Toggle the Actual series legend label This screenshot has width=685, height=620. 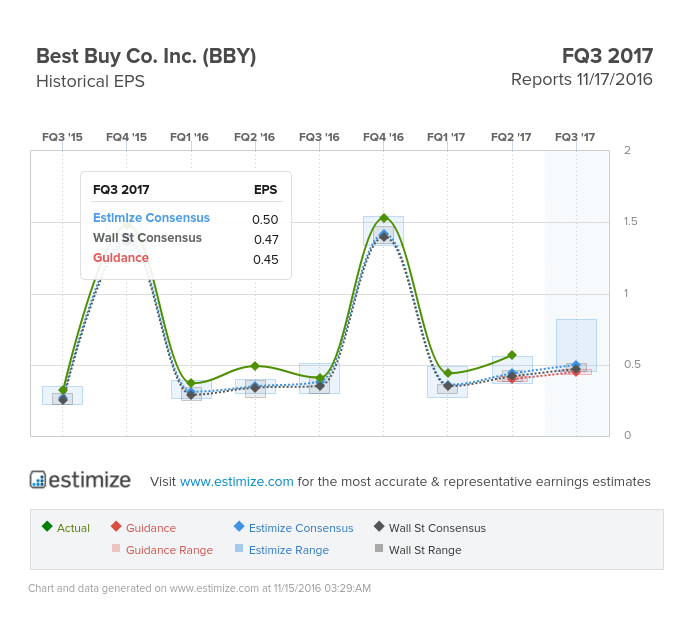(73, 528)
